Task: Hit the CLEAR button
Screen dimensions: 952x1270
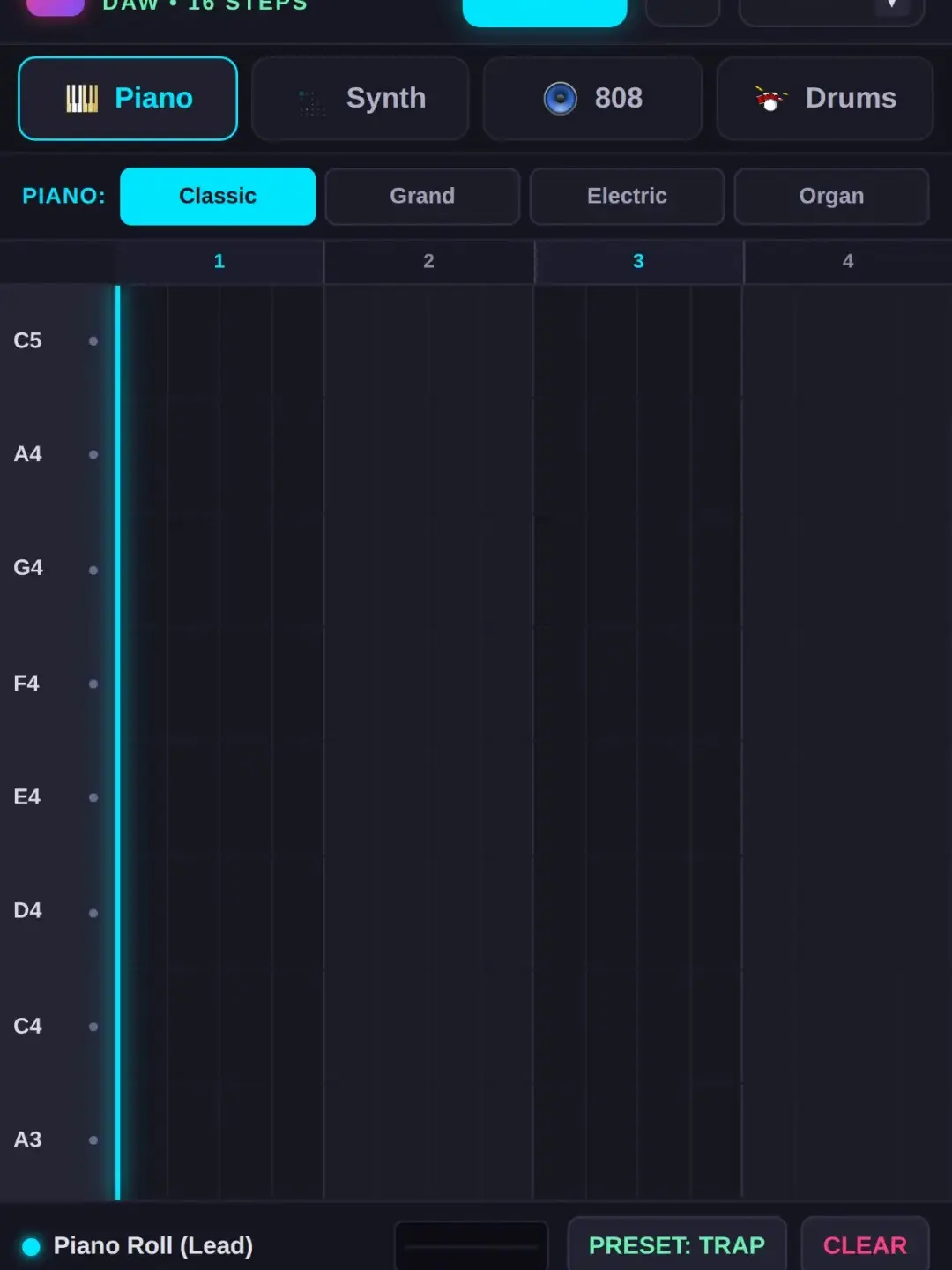Action: coord(865,1244)
